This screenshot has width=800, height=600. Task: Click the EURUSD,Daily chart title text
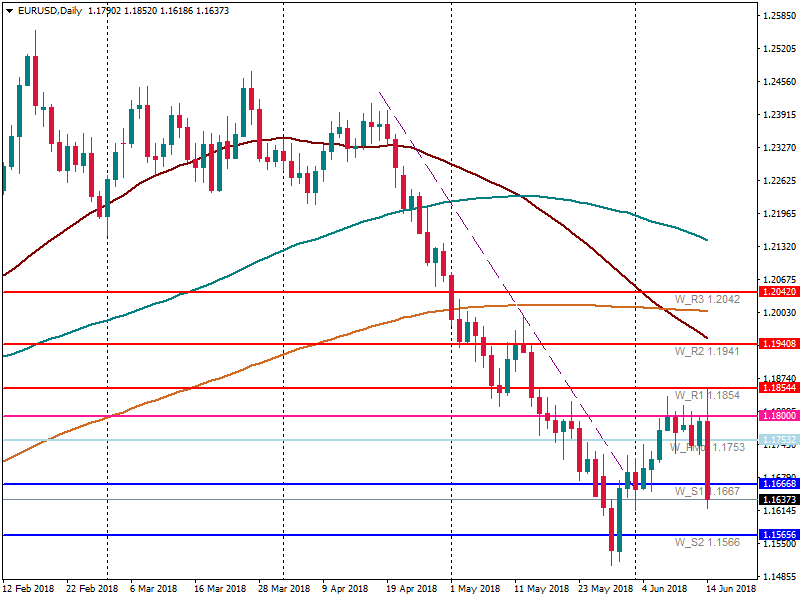coord(45,11)
